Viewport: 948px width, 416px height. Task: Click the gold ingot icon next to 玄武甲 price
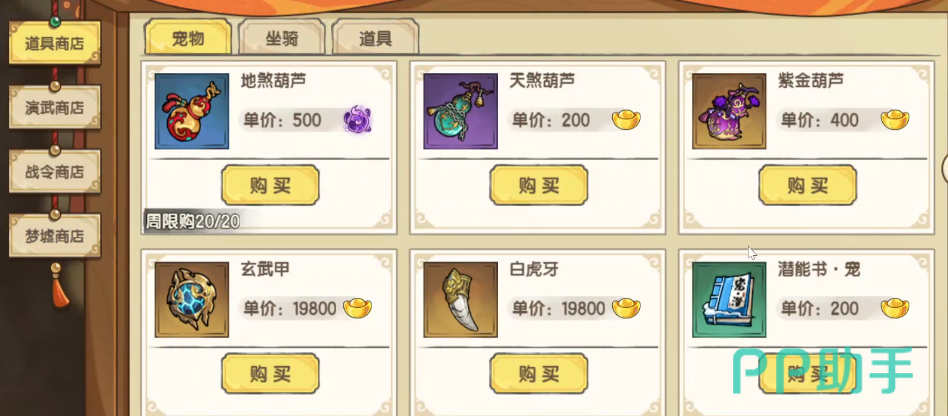[x=357, y=308]
